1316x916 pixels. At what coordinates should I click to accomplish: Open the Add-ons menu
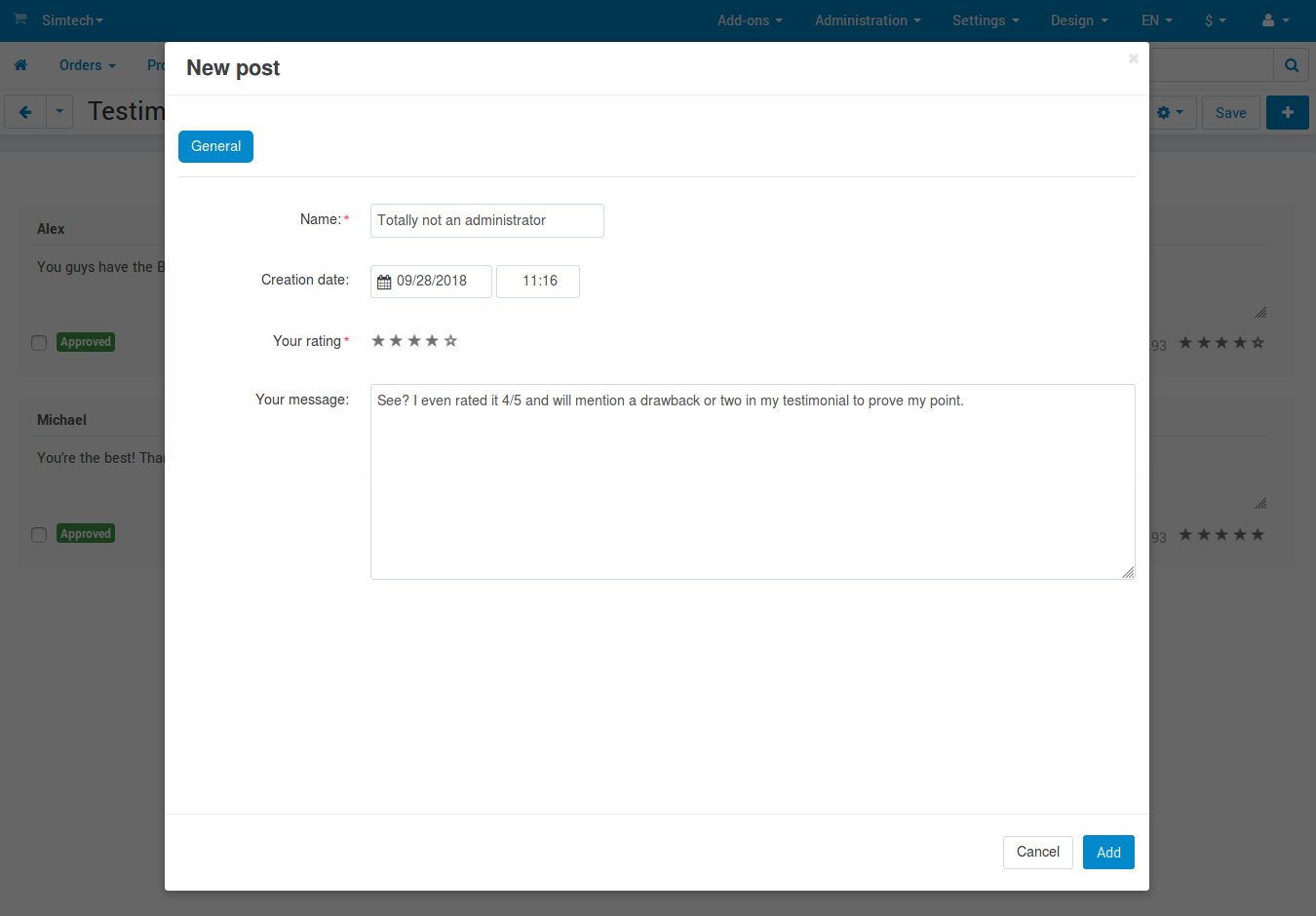[750, 20]
